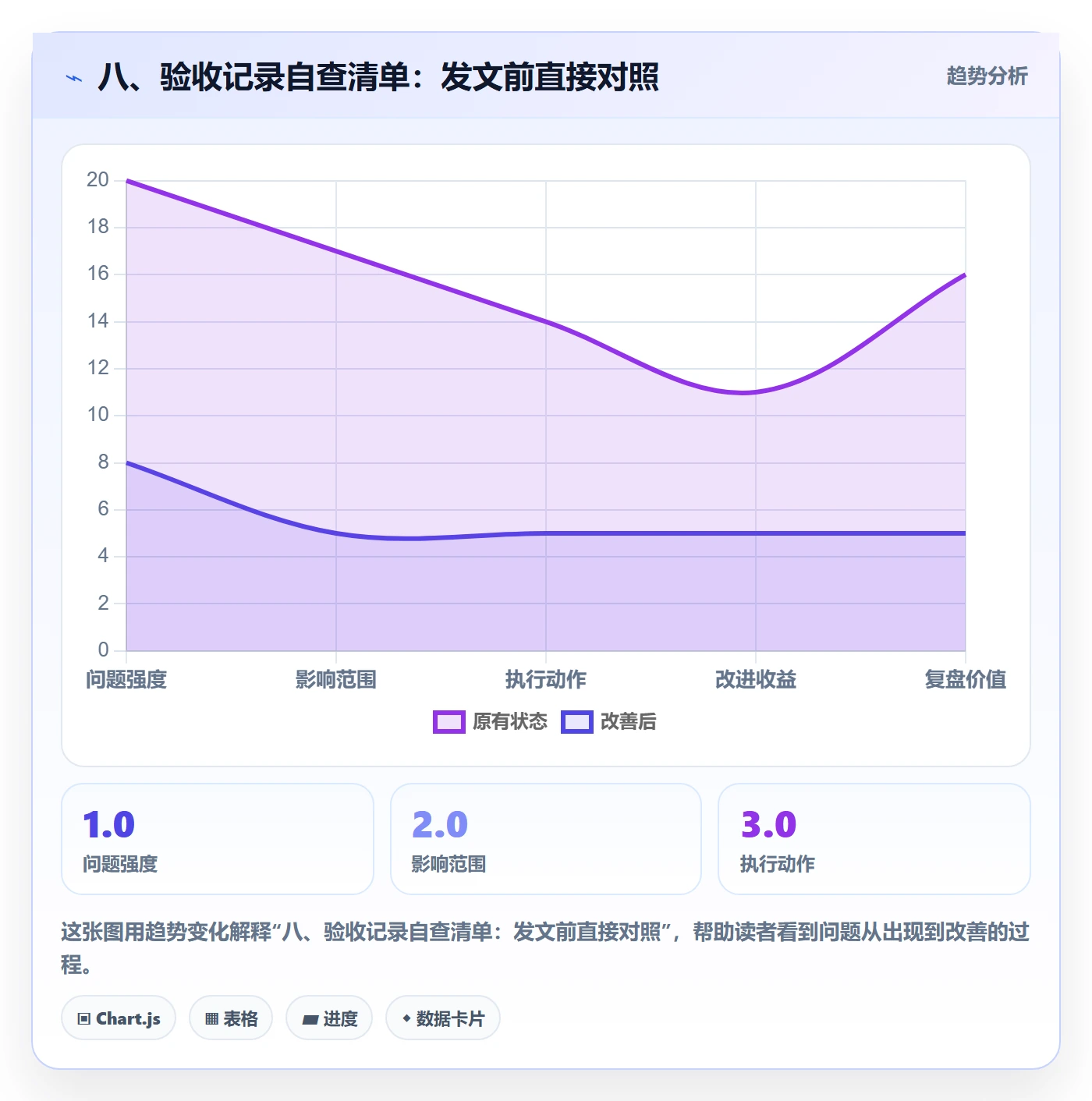Open the 1.0 问题强度 data card
The image size is (1092, 1101).
tap(218, 839)
